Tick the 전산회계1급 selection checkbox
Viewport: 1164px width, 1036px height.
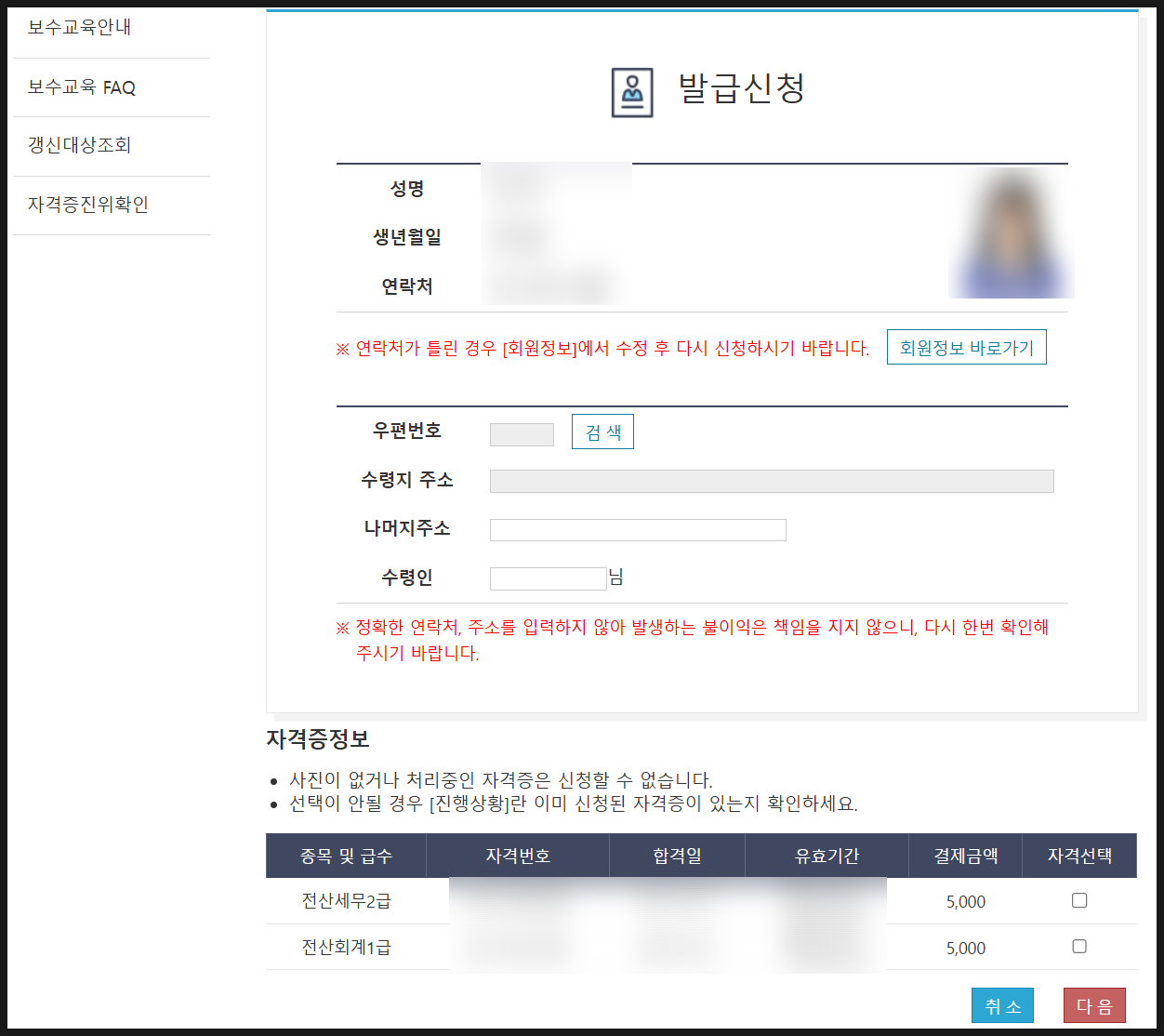[x=1079, y=946]
